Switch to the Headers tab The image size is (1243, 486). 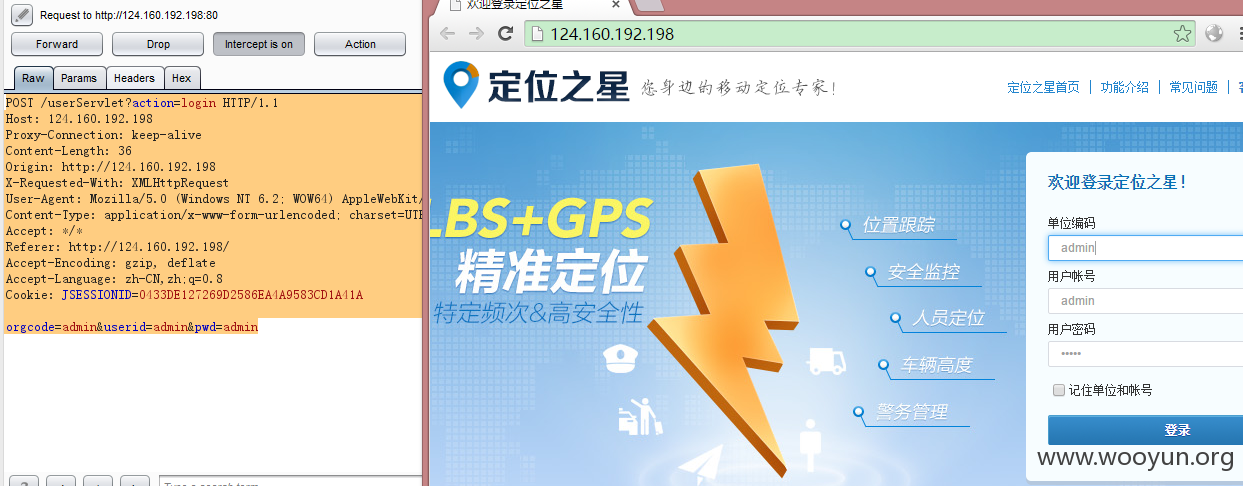(134, 78)
